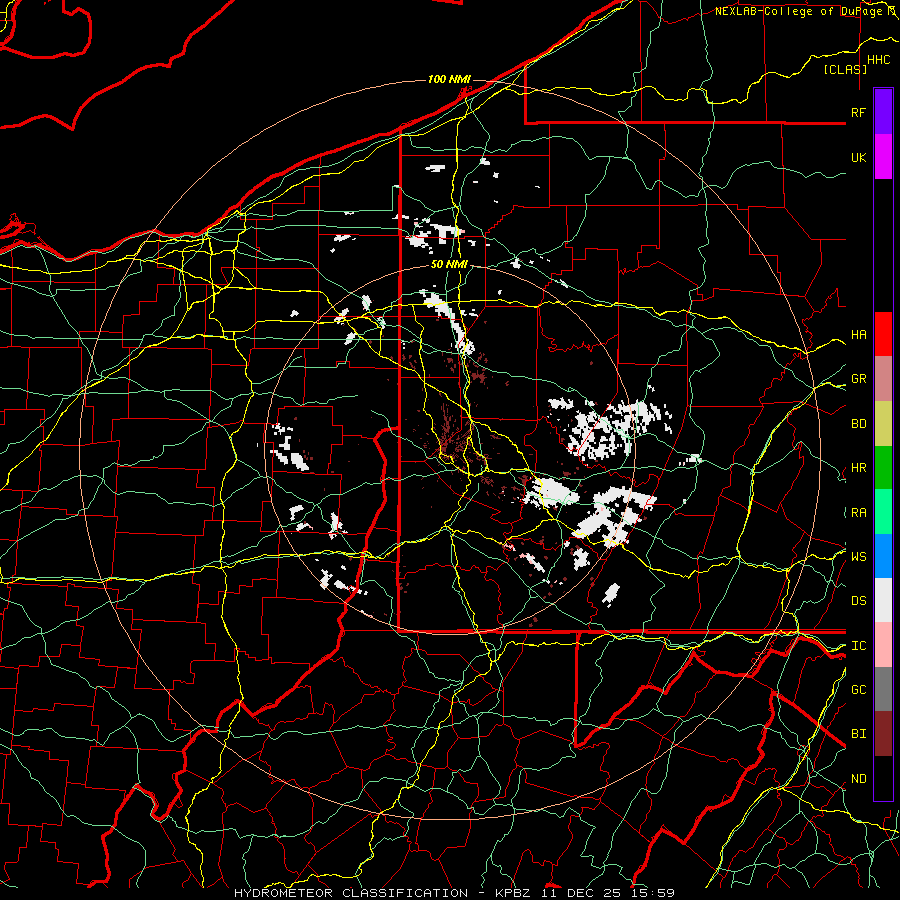Click the RA legend label
Viewport: 900px width, 900px height.
click(x=859, y=513)
